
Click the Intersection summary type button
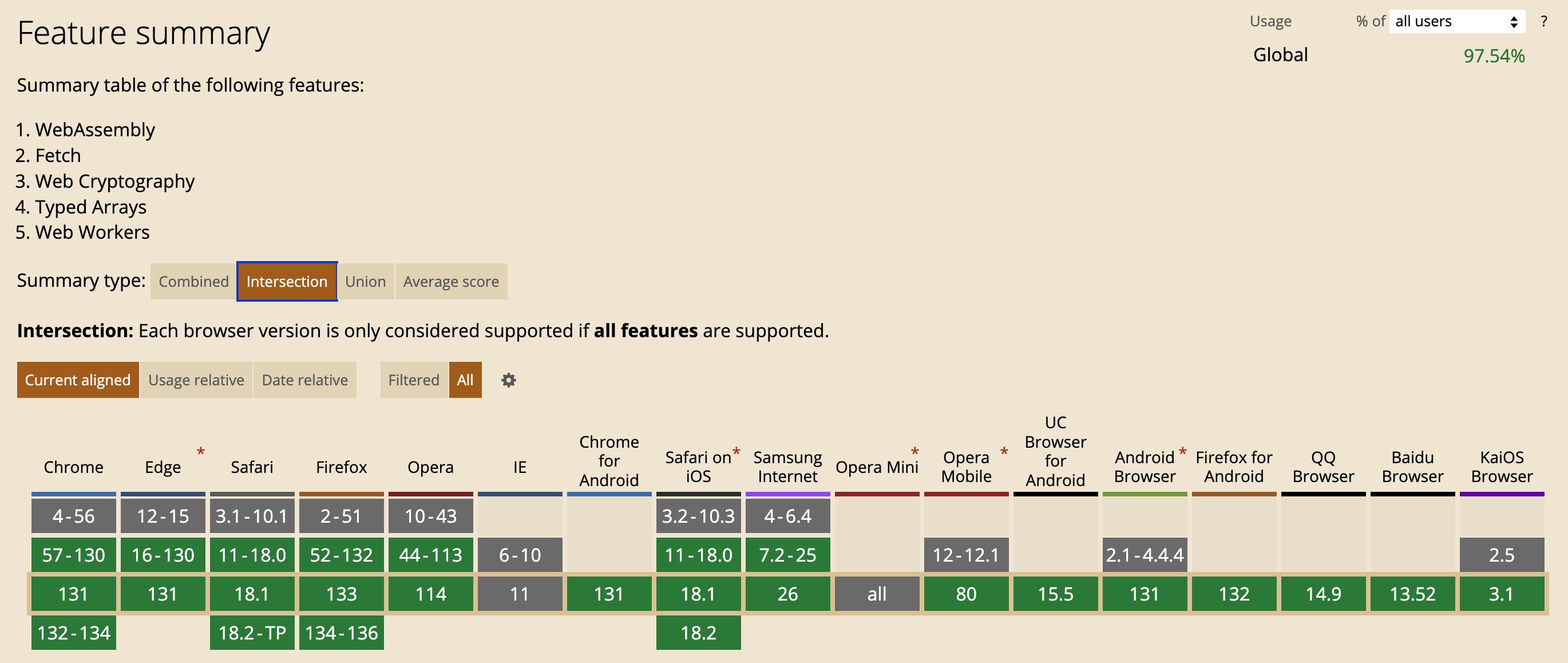coord(287,281)
